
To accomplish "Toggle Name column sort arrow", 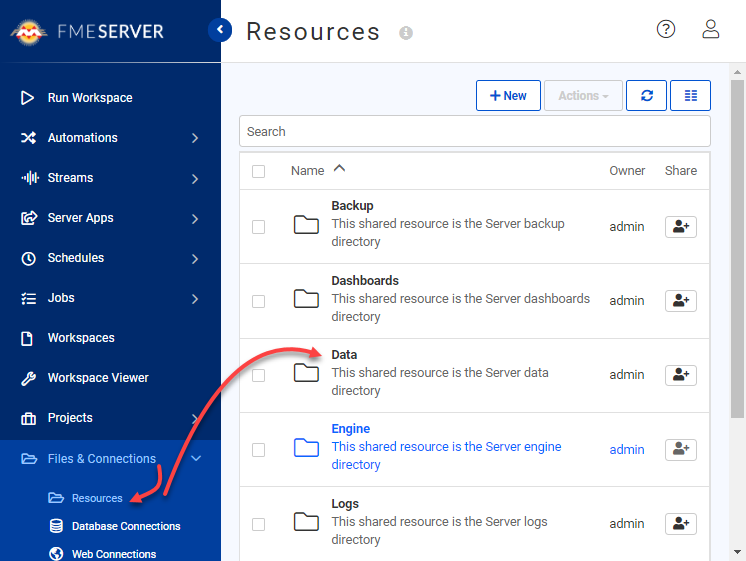I will pos(339,168).
